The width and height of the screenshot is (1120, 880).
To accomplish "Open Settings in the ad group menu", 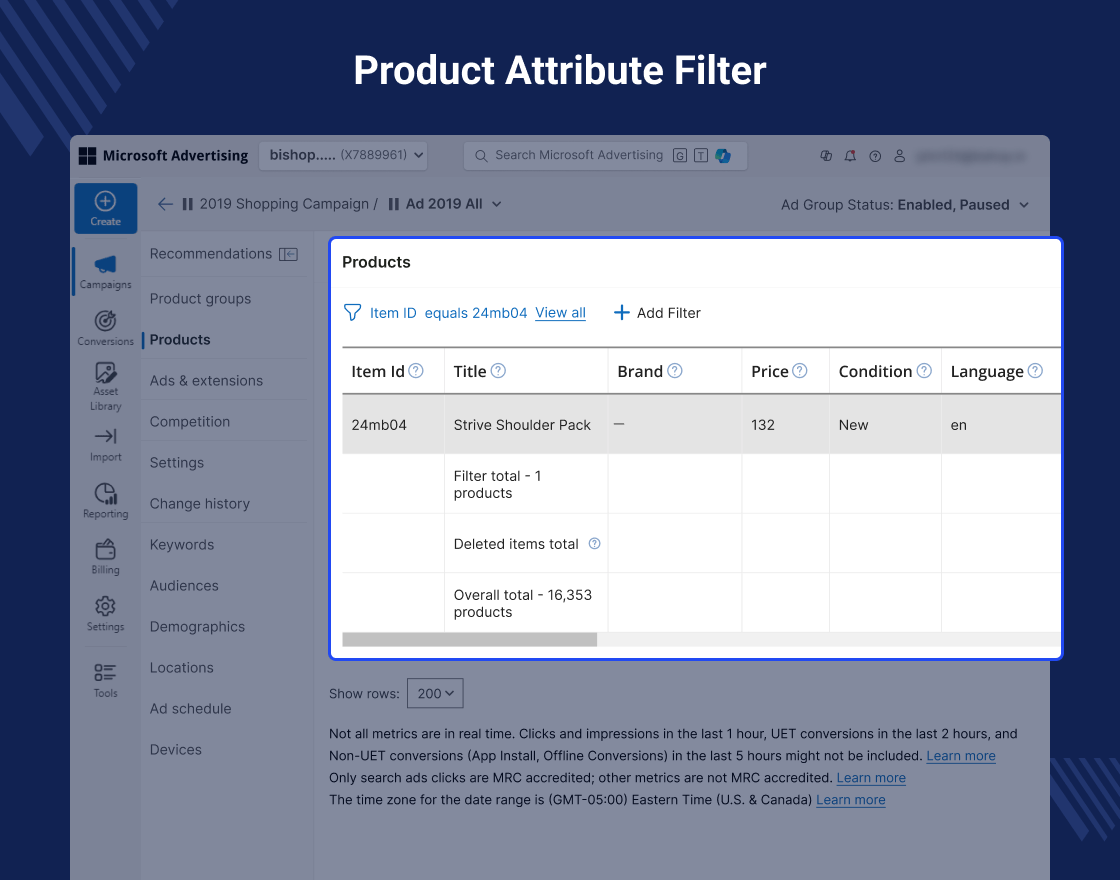I will (176, 463).
